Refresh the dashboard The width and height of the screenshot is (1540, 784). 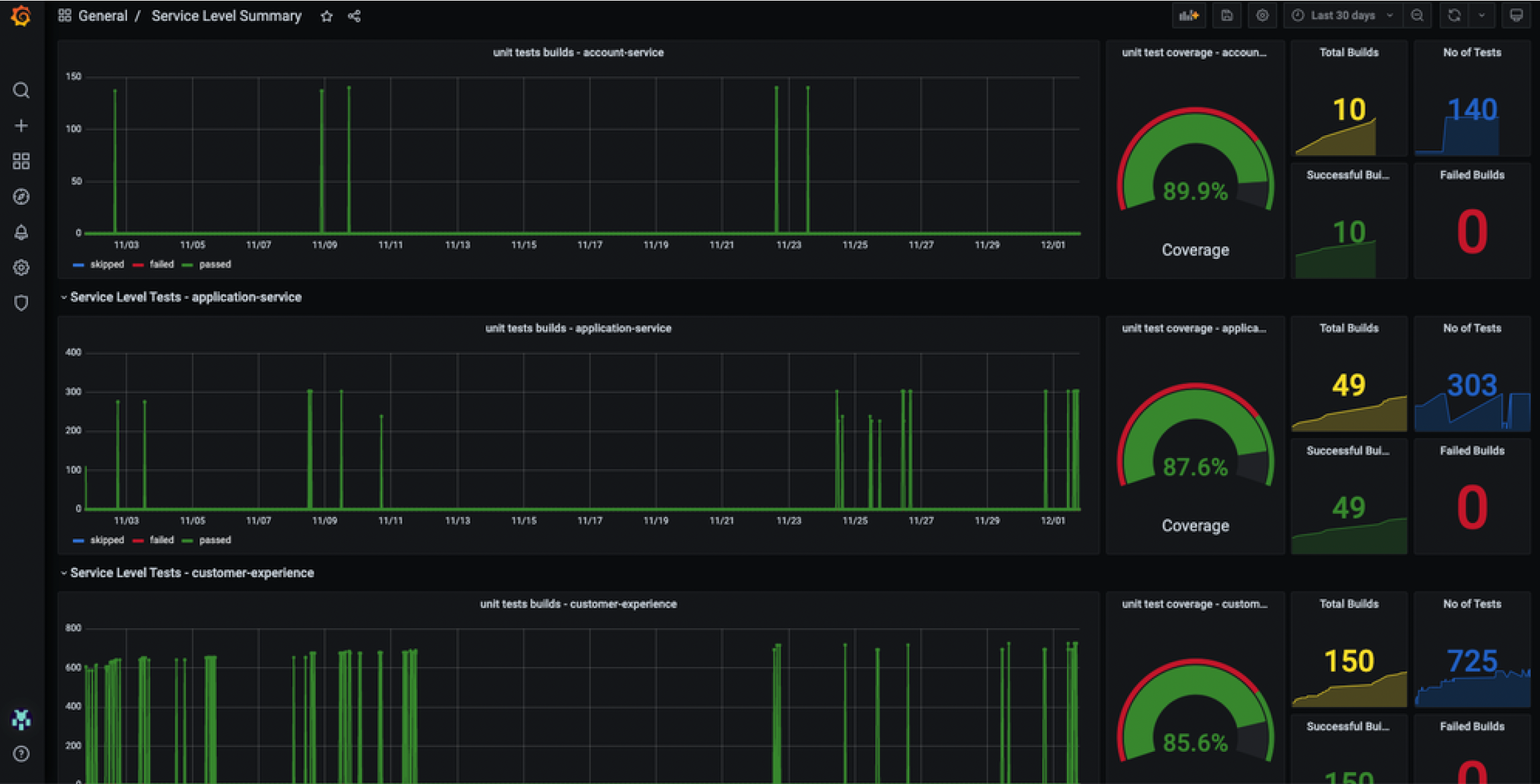[1454, 15]
